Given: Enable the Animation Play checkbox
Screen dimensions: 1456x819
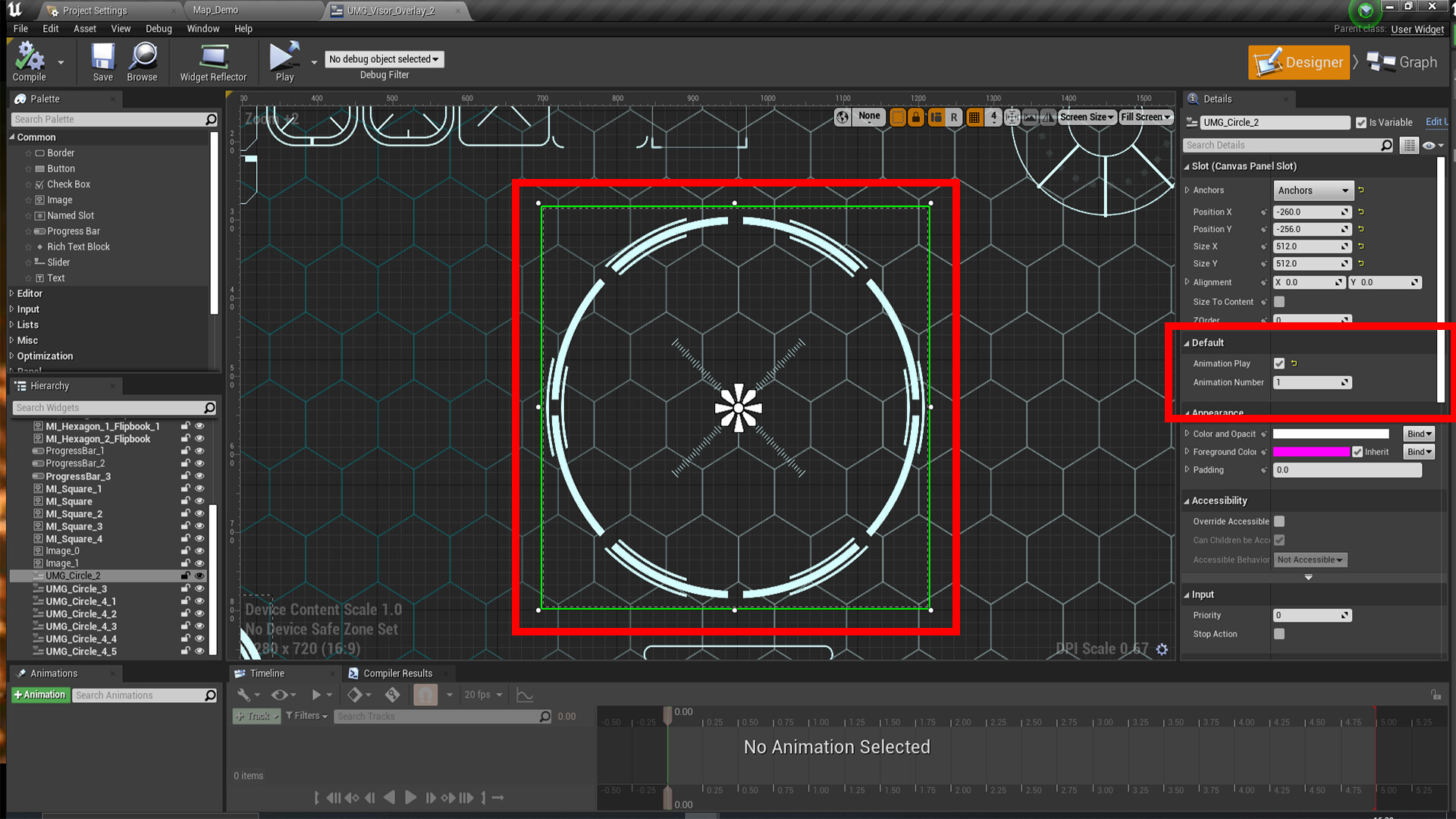Looking at the screenshot, I should click(x=1279, y=363).
